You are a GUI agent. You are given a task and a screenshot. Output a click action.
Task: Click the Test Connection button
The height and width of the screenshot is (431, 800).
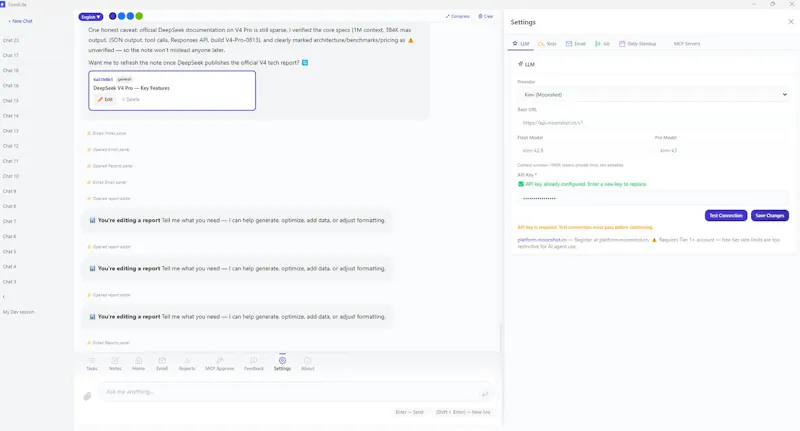(726, 215)
